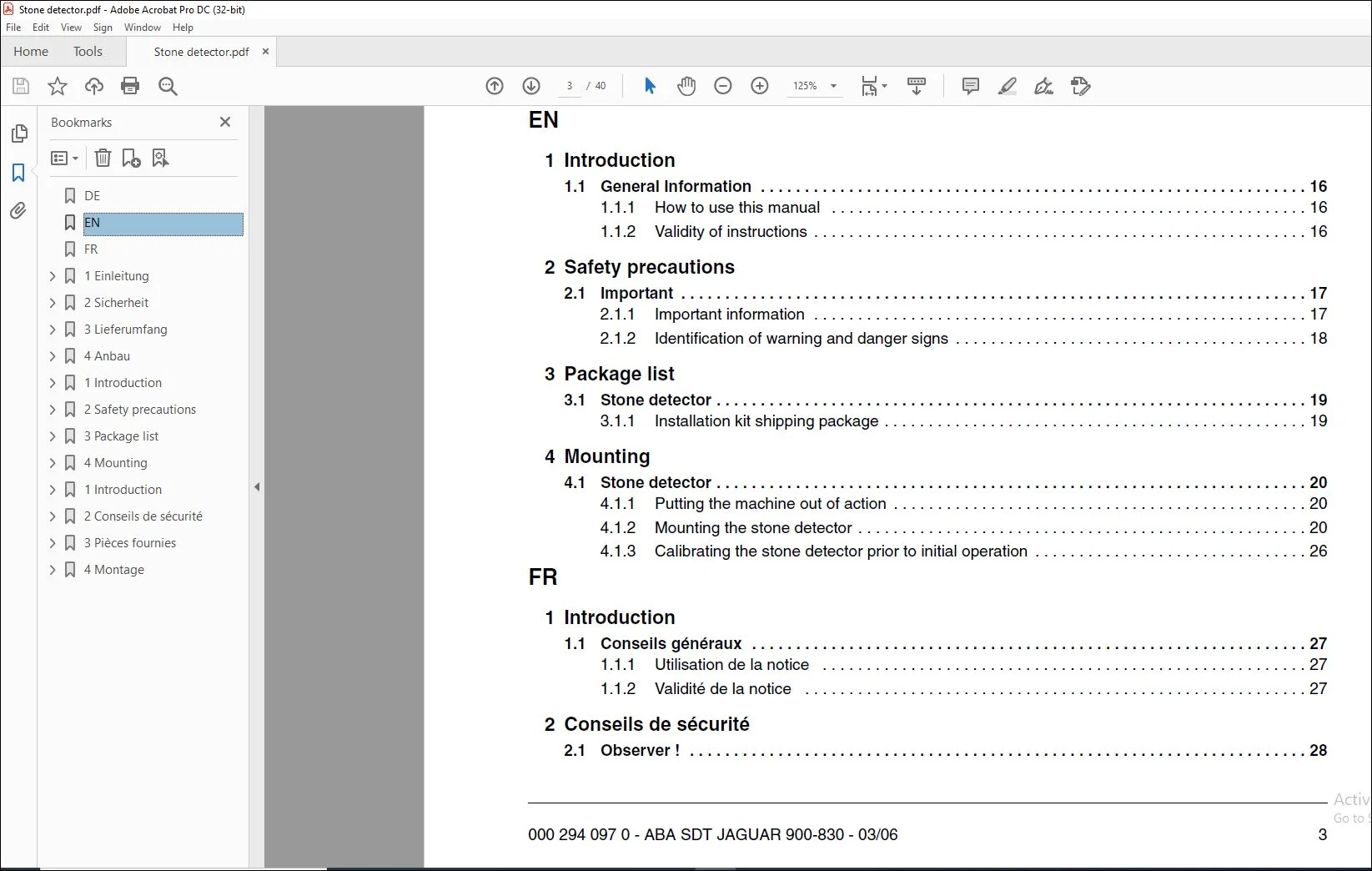Screen dimensions: 1372x871
Task: Select the highlight text pen tool
Action: point(1008,86)
